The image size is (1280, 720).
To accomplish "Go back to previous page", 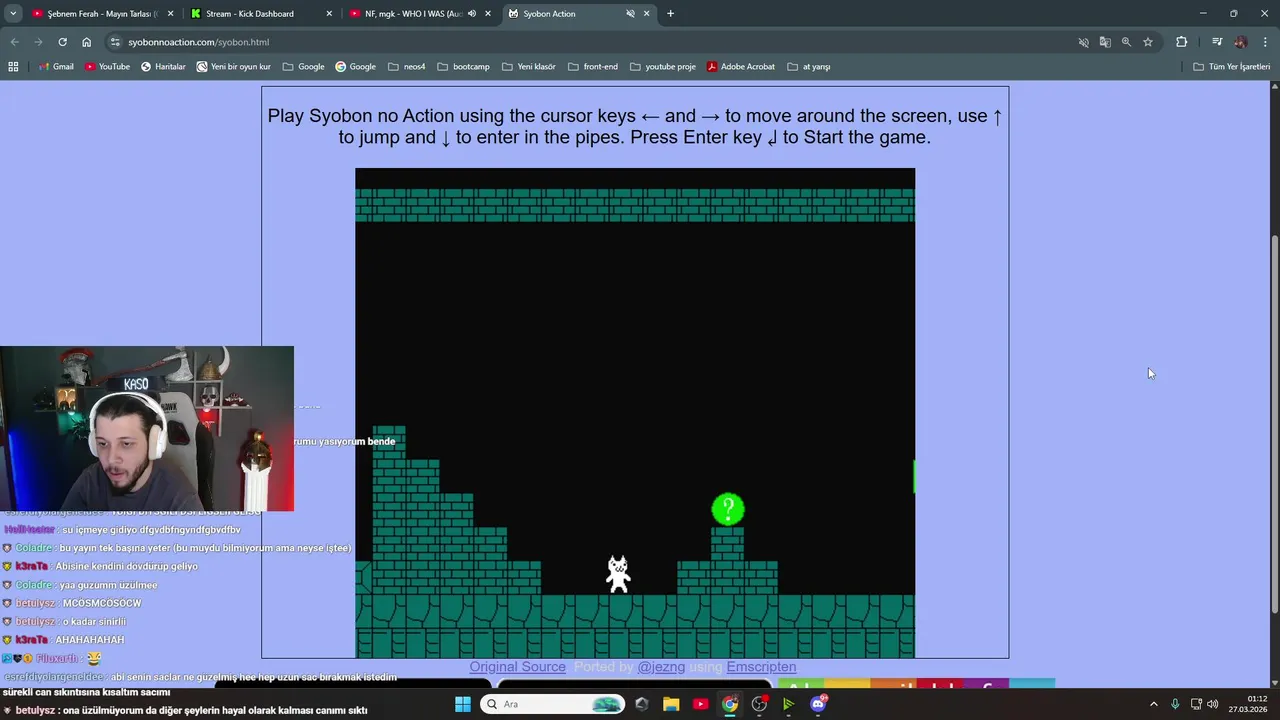I will pos(14,42).
